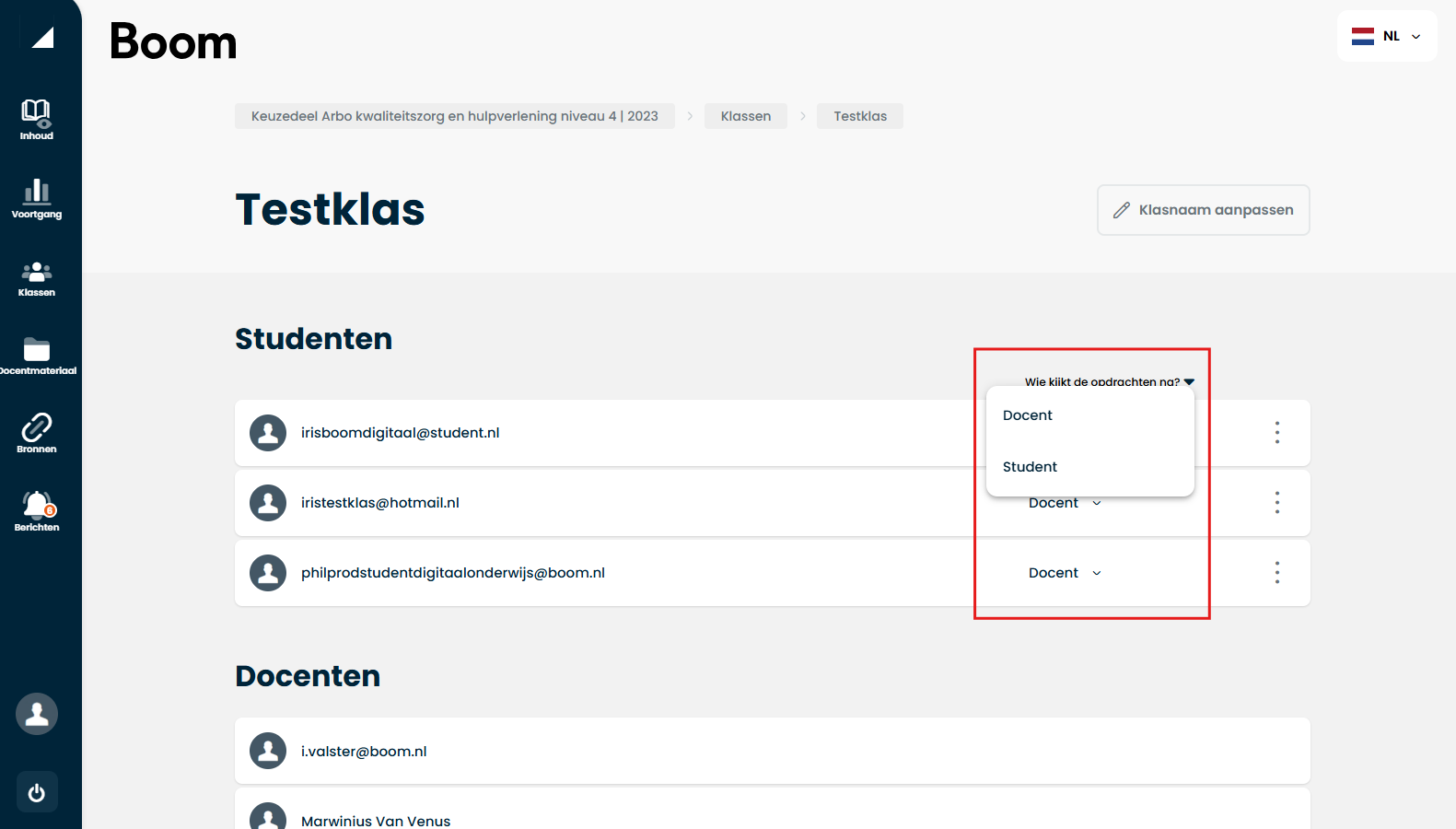Open user profile avatar in sidebar
1456x829 pixels.
(x=37, y=714)
